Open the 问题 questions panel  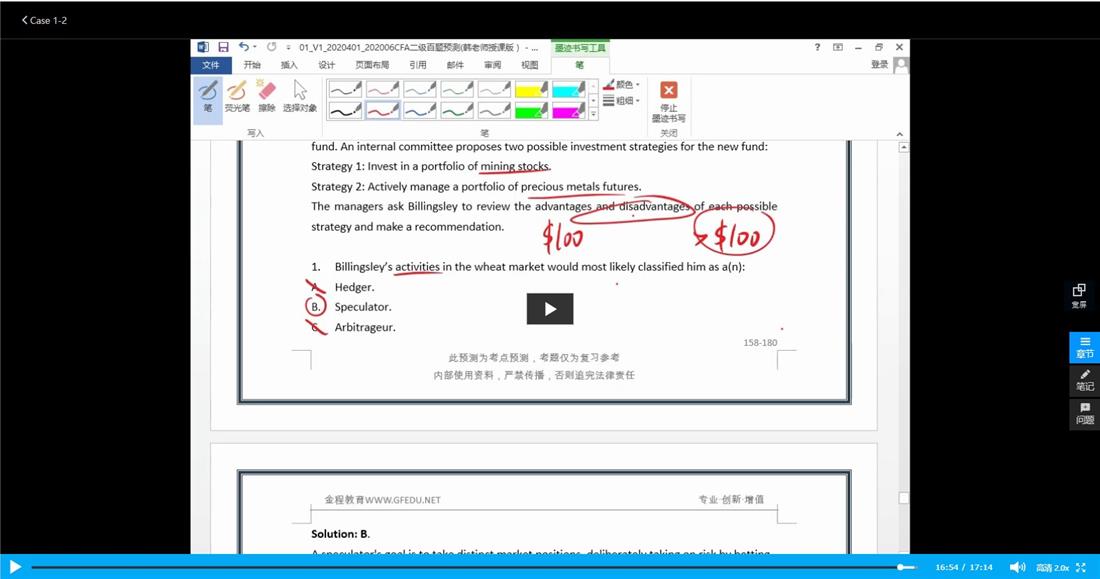tap(1085, 413)
